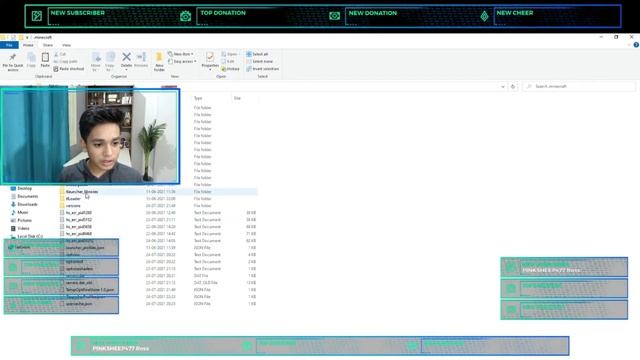The image size is (640, 360).
Task: Click the Explorer help question icon
Action: click(636, 45)
